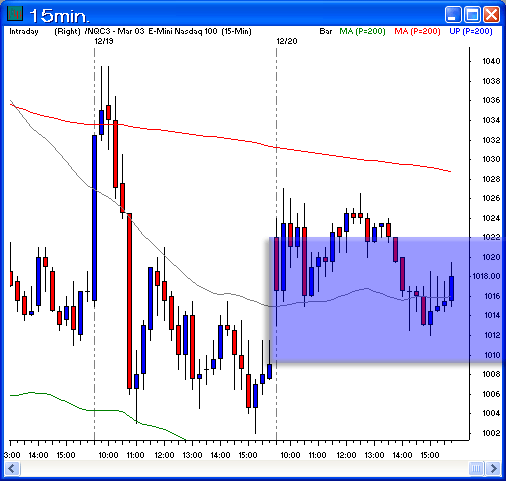Click the right scroll arrow button

point(493,469)
